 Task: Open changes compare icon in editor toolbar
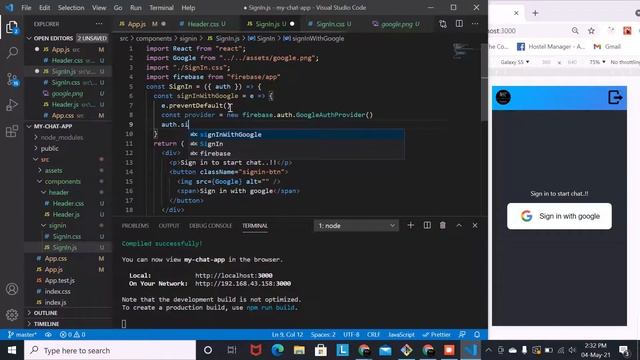[x=443, y=24]
